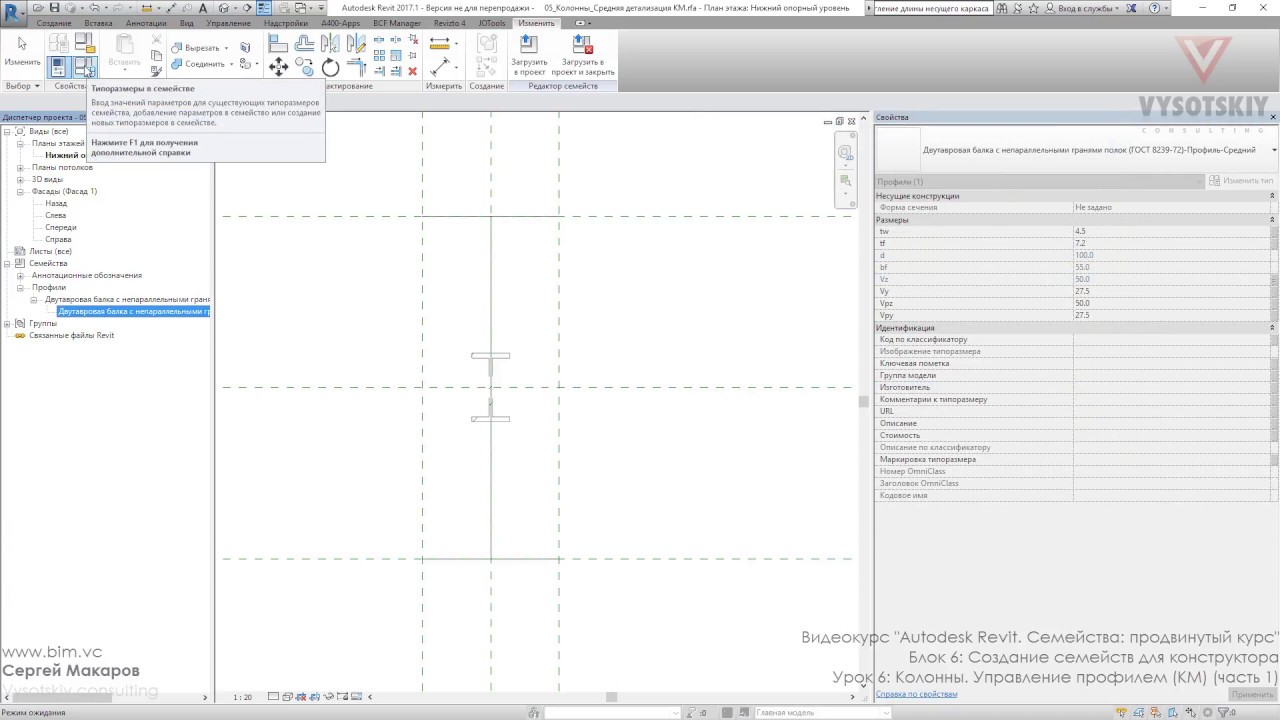Open Family Types ribbon icon
1280x720 pixels.
(x=85, y=67)
